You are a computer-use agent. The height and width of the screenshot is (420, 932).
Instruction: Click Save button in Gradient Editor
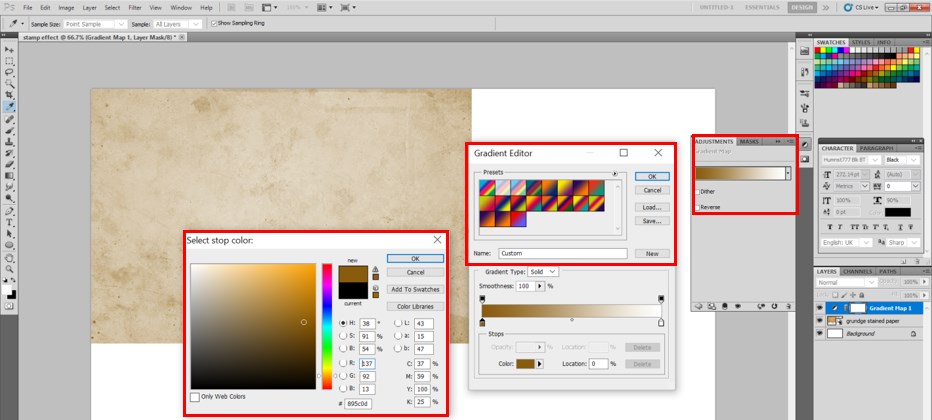pyautogui.click(x=652, y=220)
